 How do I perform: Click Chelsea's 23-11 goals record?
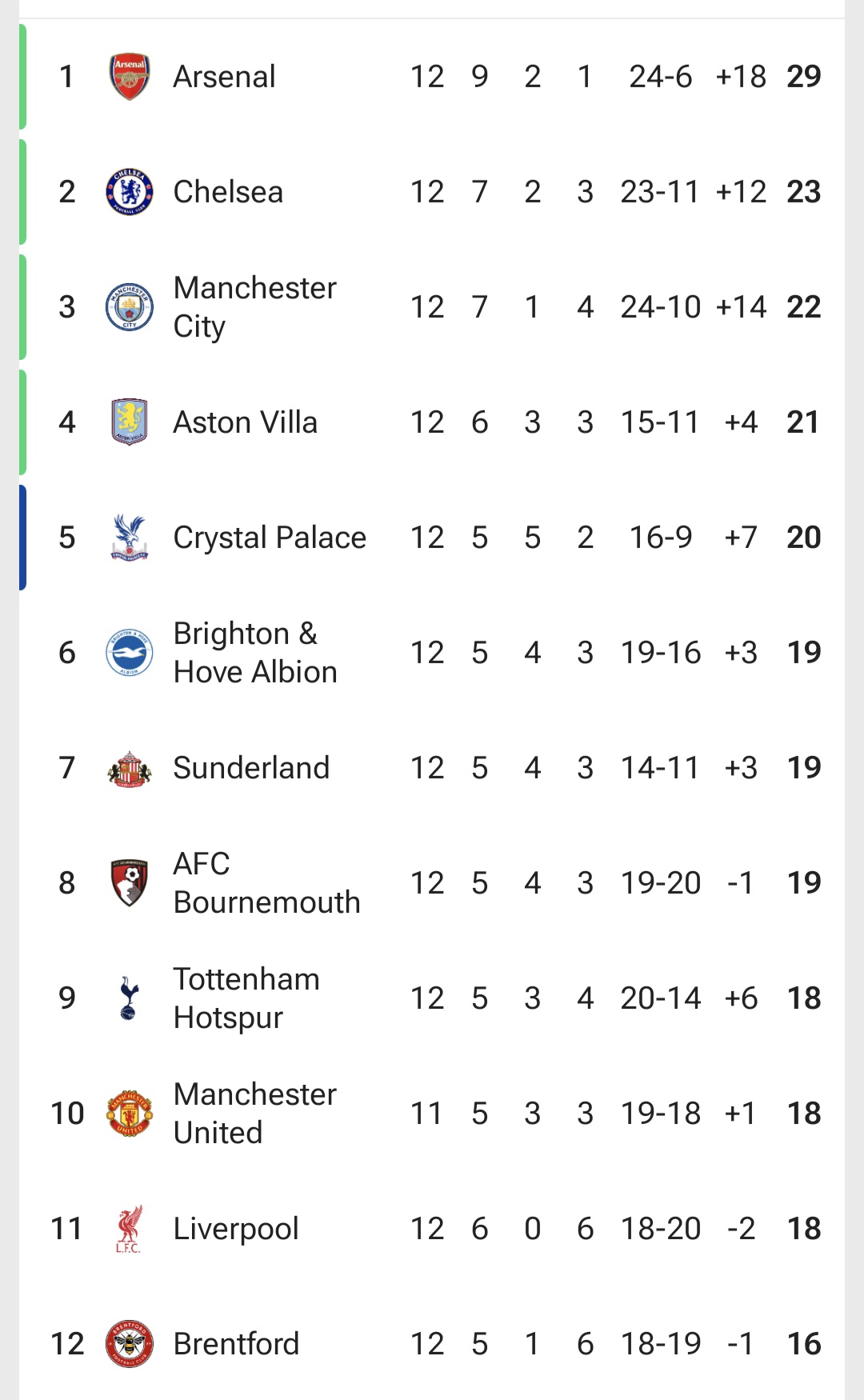660,192
